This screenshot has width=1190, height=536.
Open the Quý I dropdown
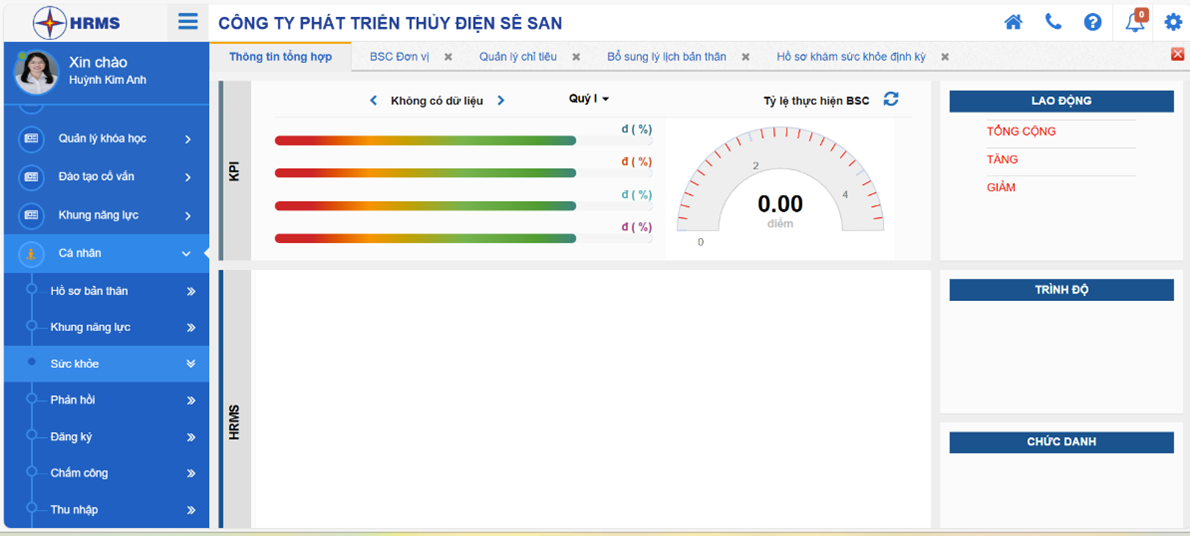click(x=589, y=98)
